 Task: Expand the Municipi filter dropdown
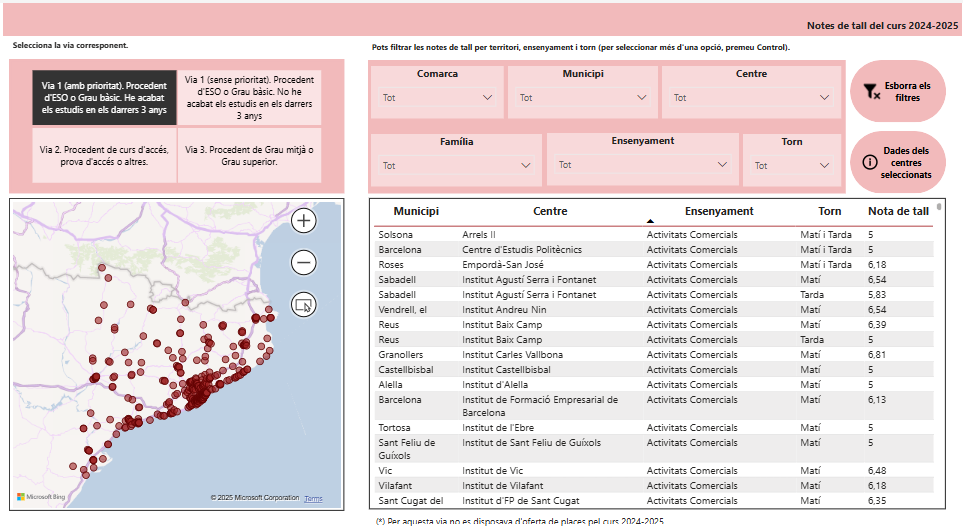click(582, 98)
